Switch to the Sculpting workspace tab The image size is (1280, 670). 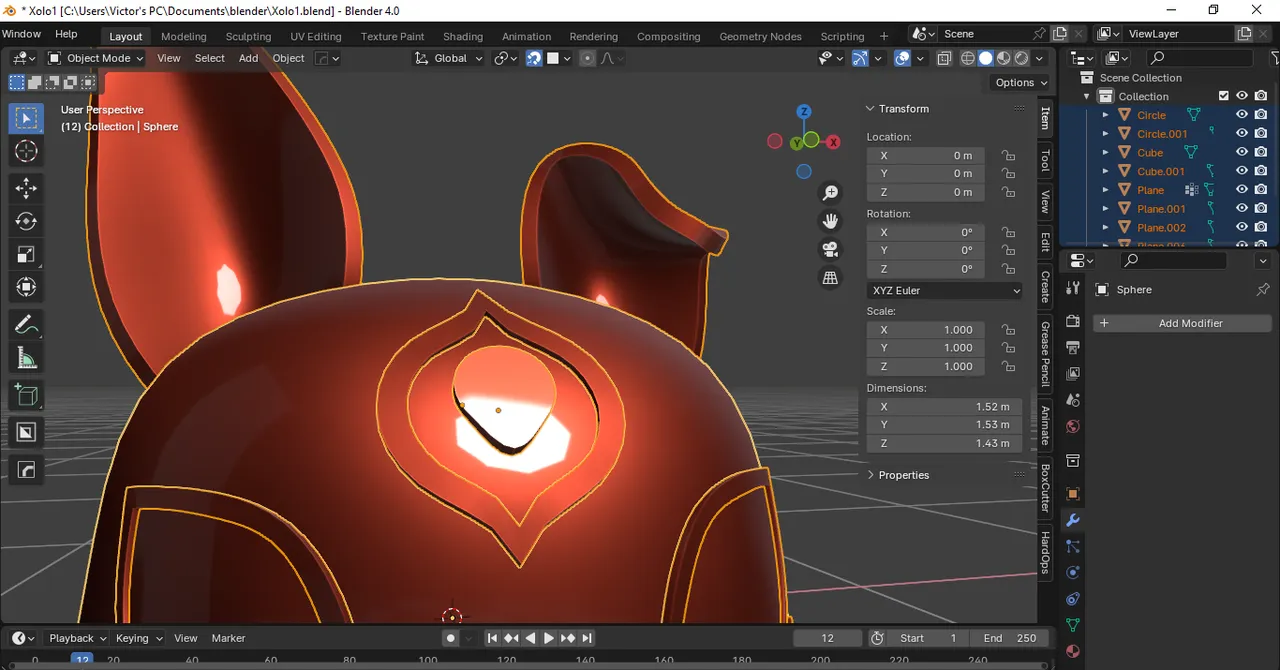(x=248, y=36)
